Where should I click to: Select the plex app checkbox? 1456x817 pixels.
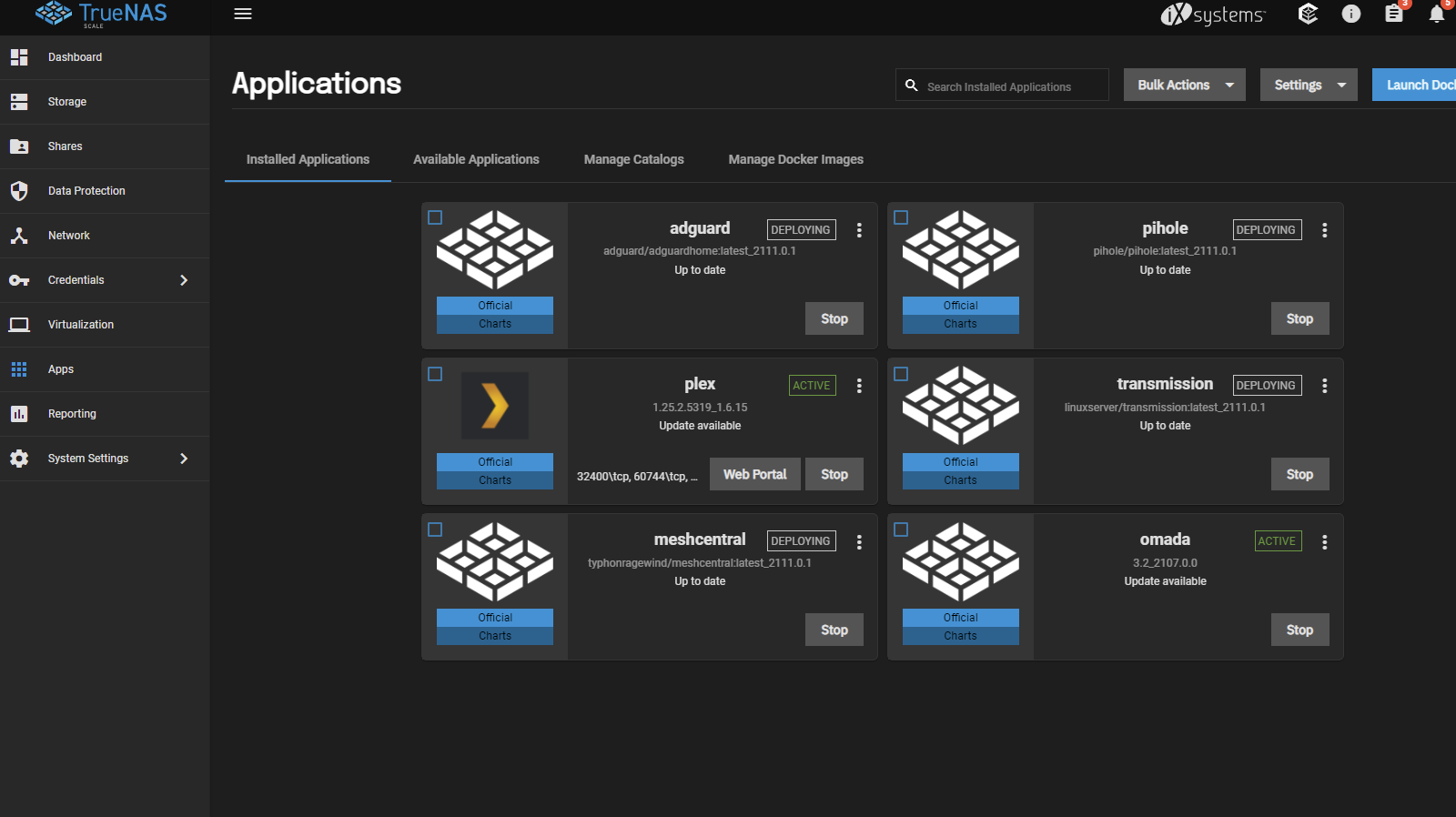(x=435, y=374)
